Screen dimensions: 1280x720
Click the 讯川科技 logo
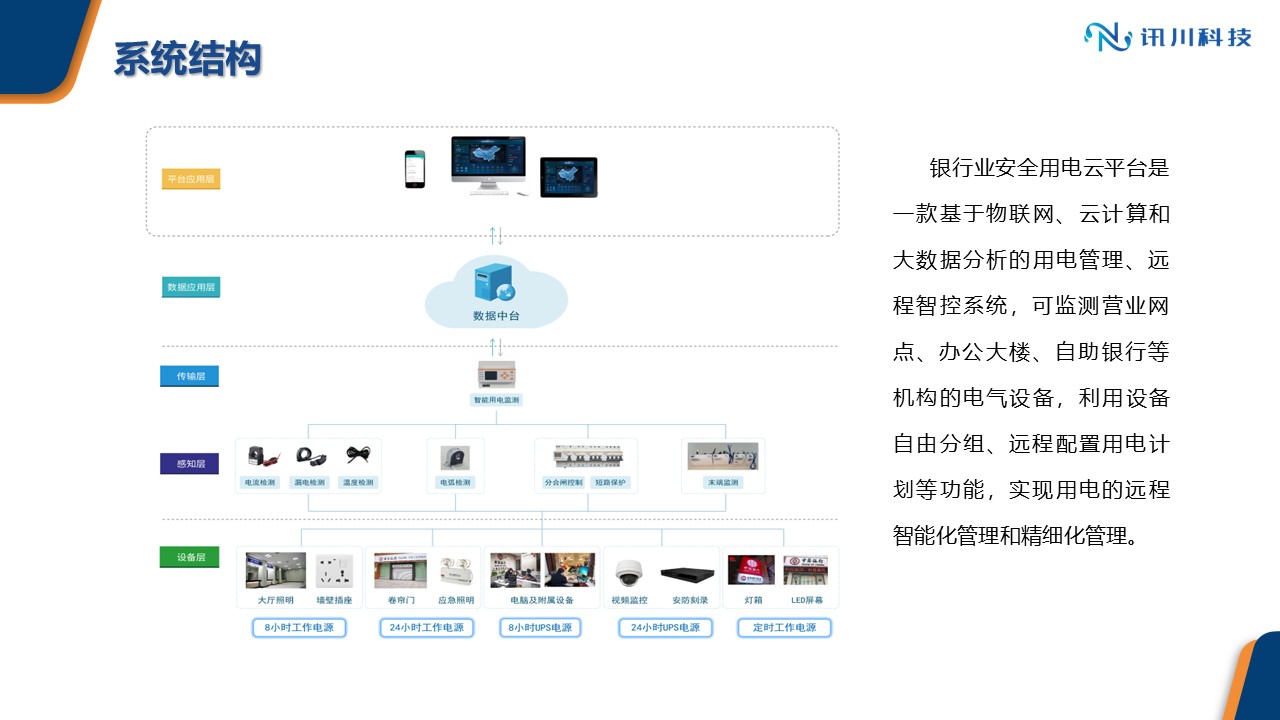click(x=1168, y=37)
